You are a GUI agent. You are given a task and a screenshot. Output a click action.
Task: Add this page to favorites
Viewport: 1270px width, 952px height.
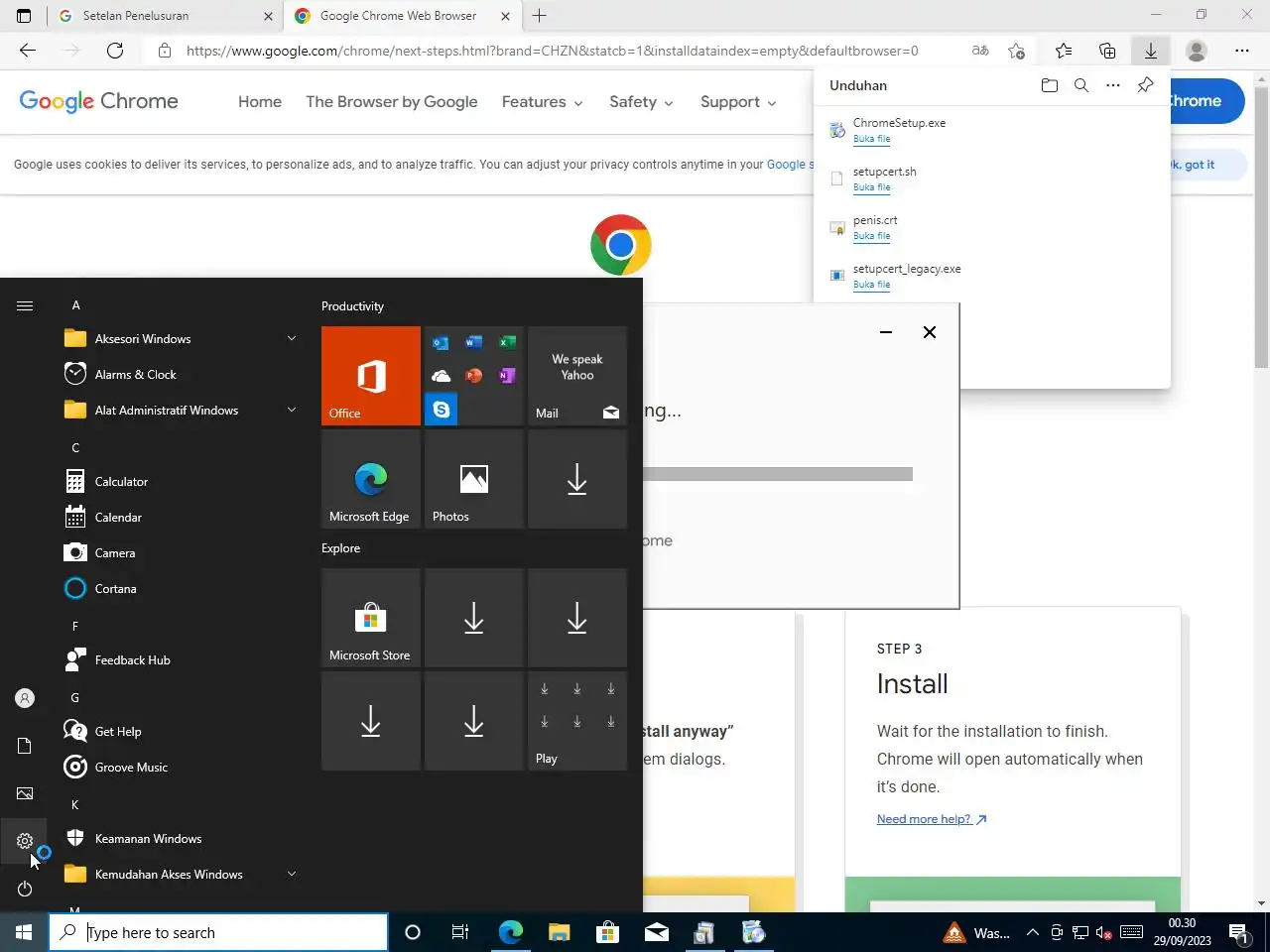pyautogui.click(x=1016, y=51)
